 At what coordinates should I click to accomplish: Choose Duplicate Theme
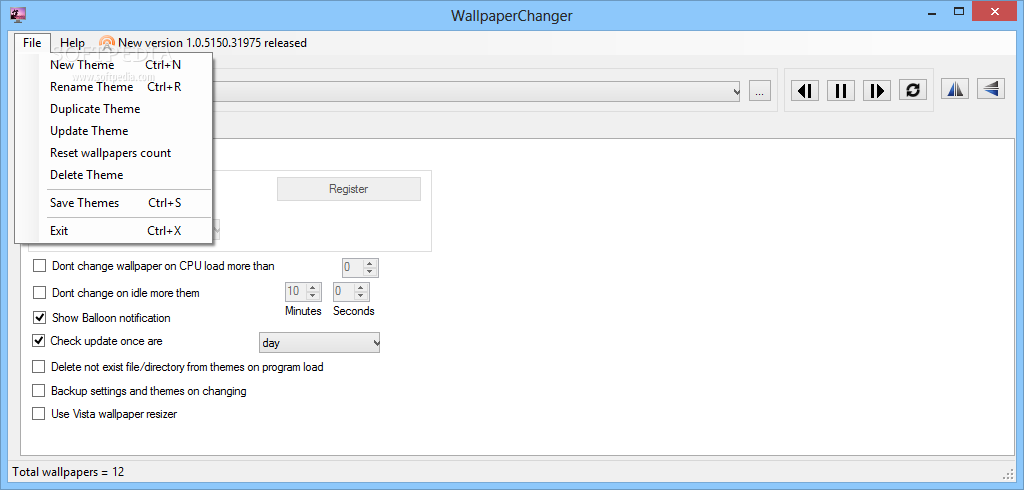[114, 108]
